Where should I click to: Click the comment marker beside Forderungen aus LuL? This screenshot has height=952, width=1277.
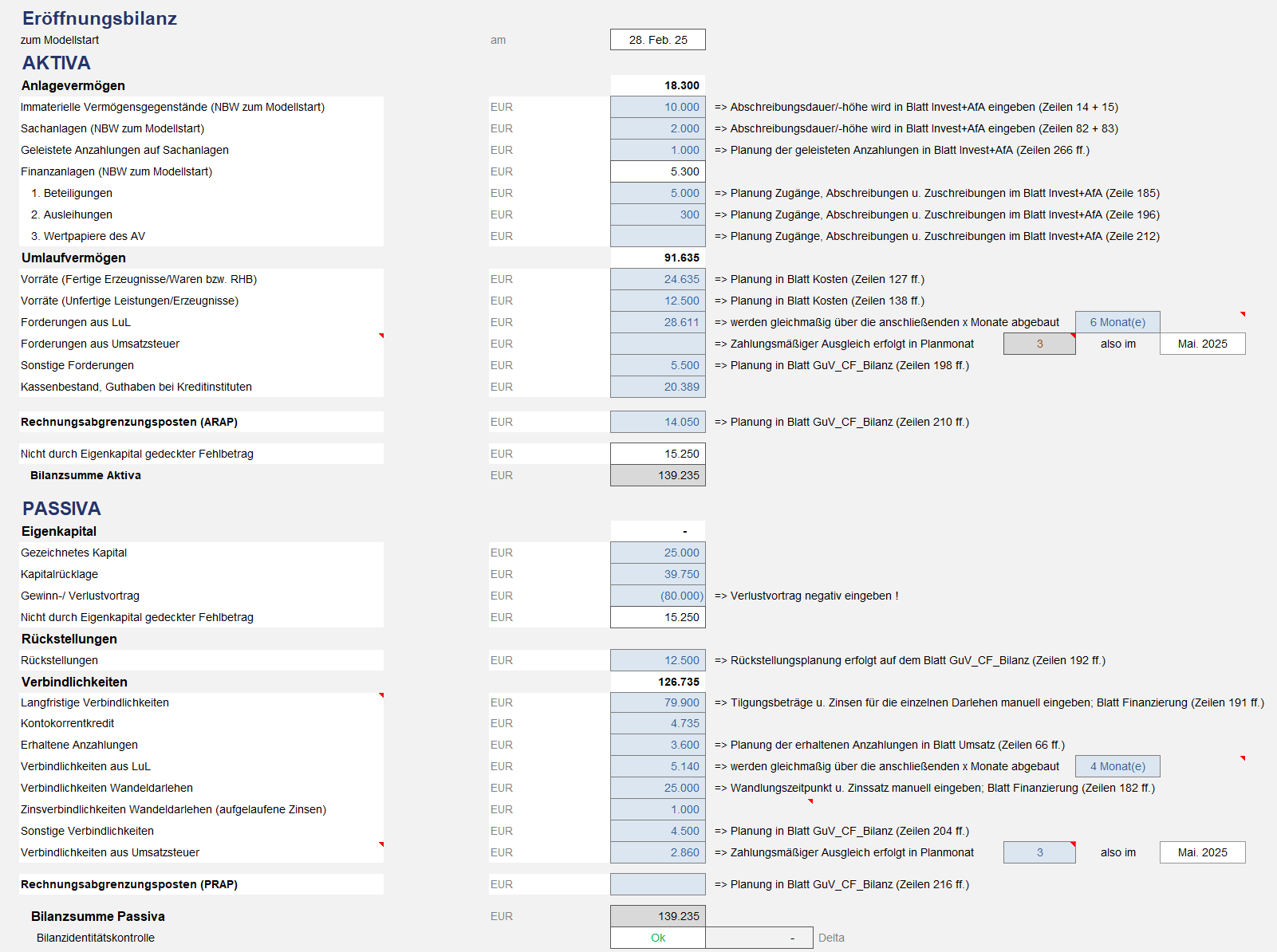(381, 336)
